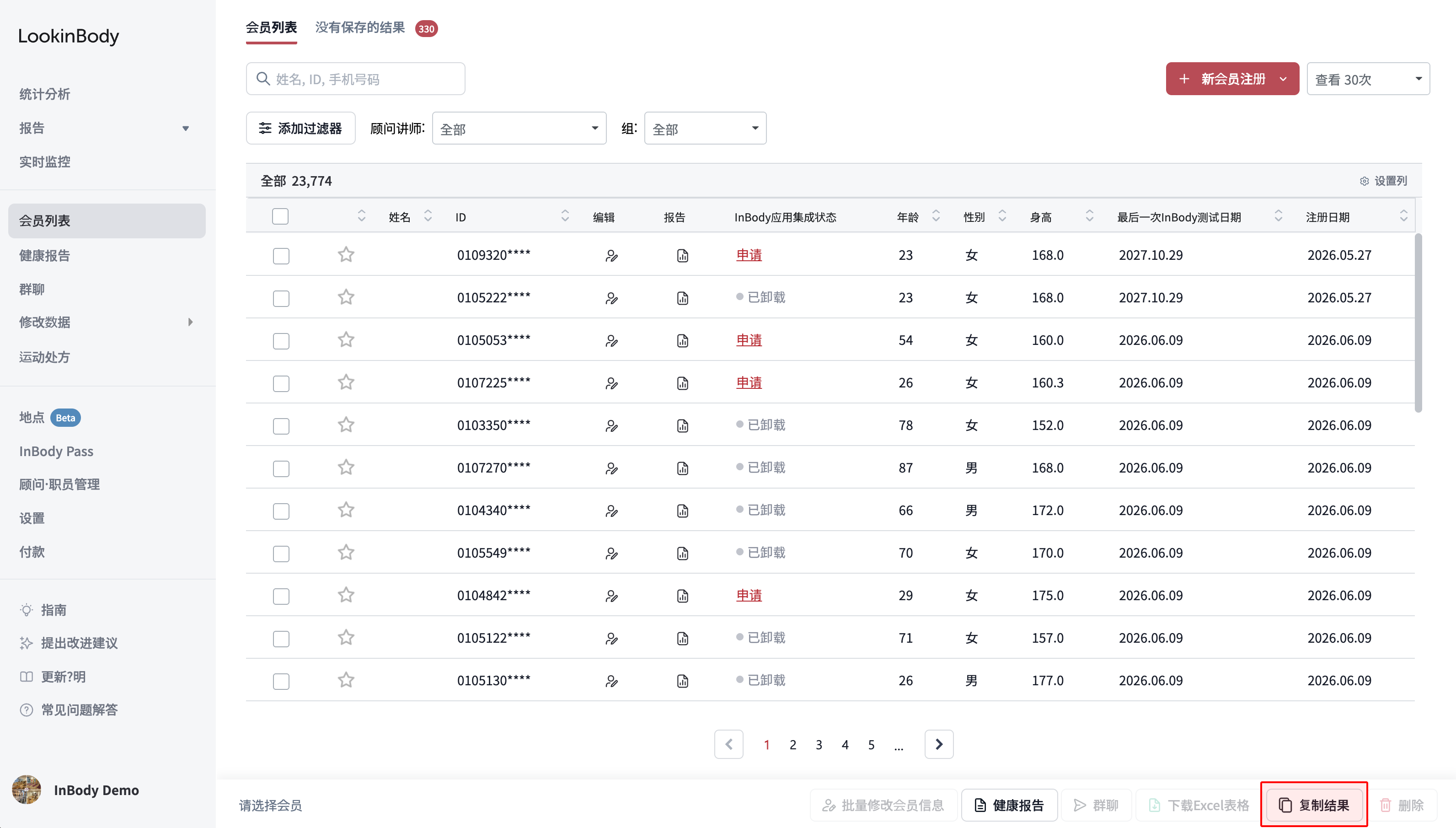Image resolution: width=1456 pixels, height=828 pixels.
Task: Check the box for member 0109320****
Action: point(281,256)
